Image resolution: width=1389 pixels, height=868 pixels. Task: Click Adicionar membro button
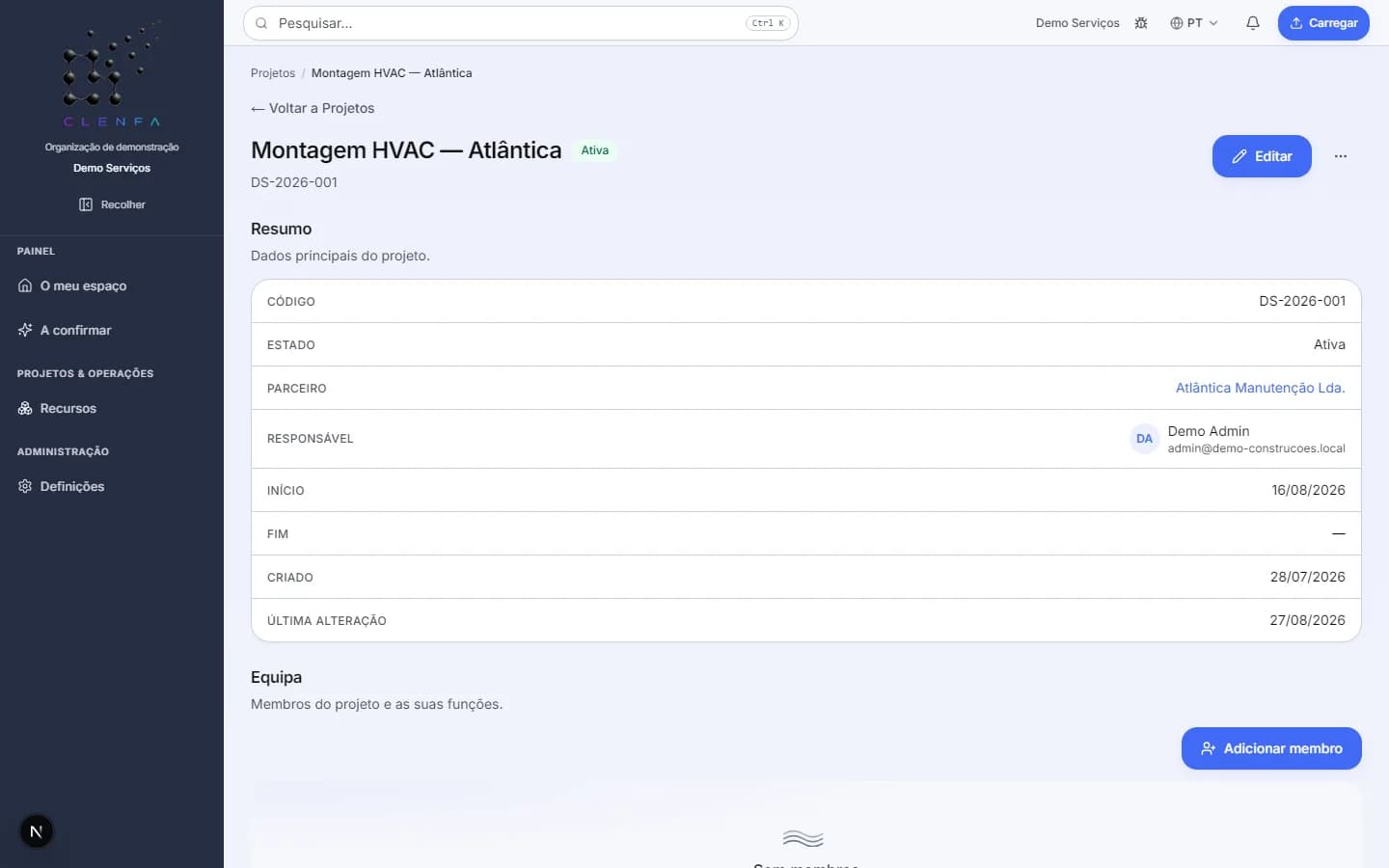(x=1271, y=748)
